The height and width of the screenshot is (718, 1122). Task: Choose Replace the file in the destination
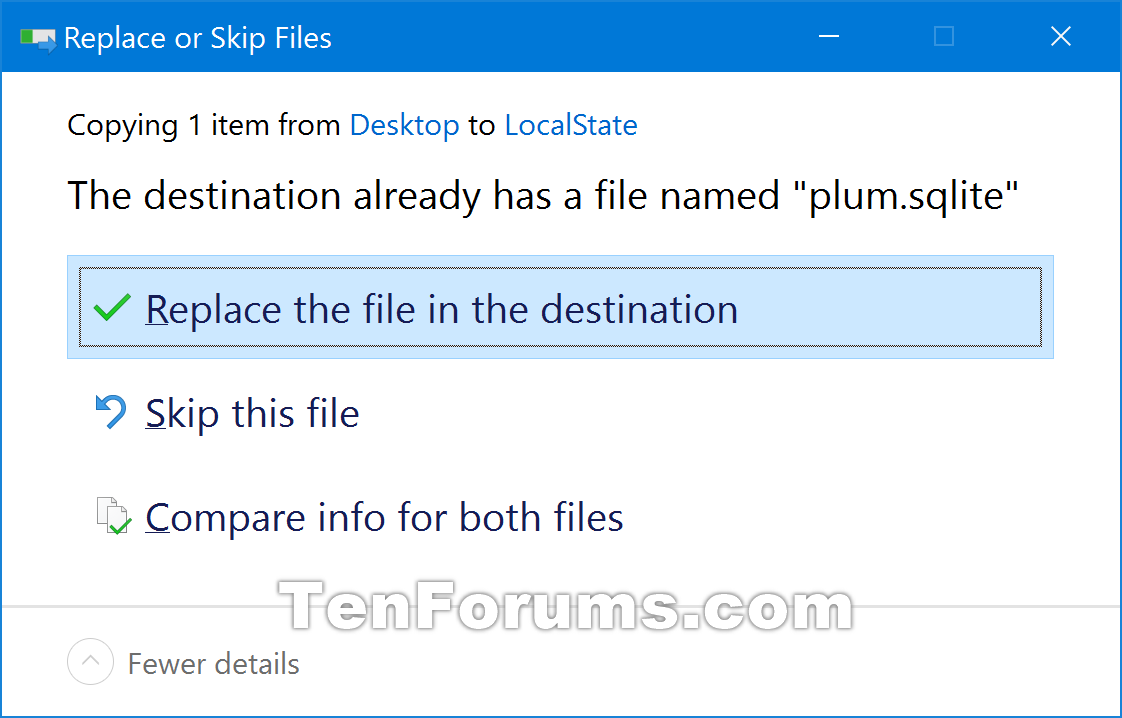click(560, 307)
